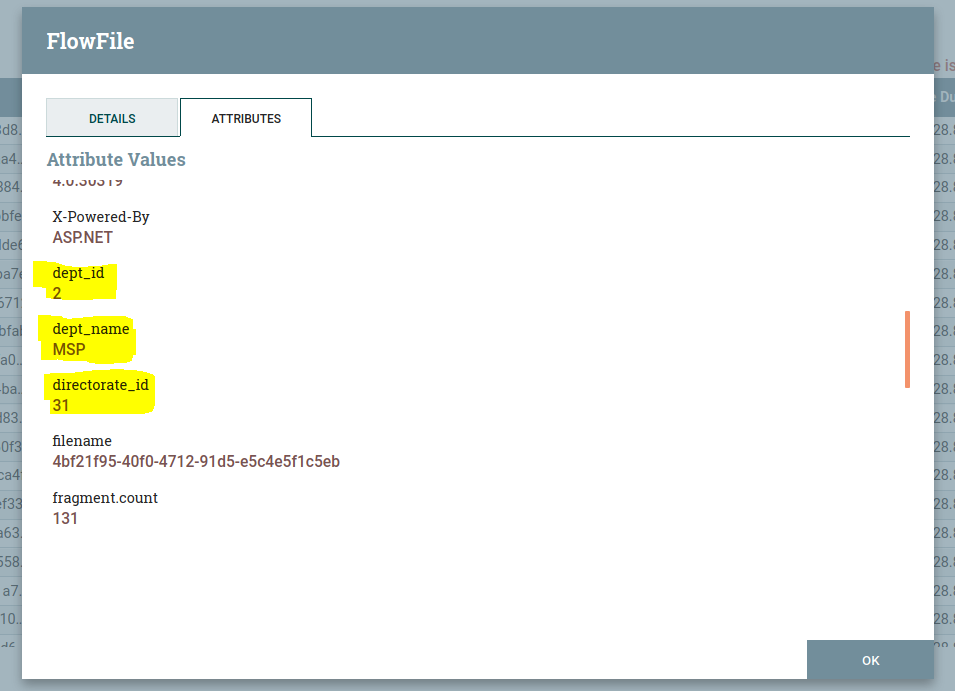Select the dept_id value 2
The width and height of the screenshot is (955, 691).
click(x=58, y=293)
